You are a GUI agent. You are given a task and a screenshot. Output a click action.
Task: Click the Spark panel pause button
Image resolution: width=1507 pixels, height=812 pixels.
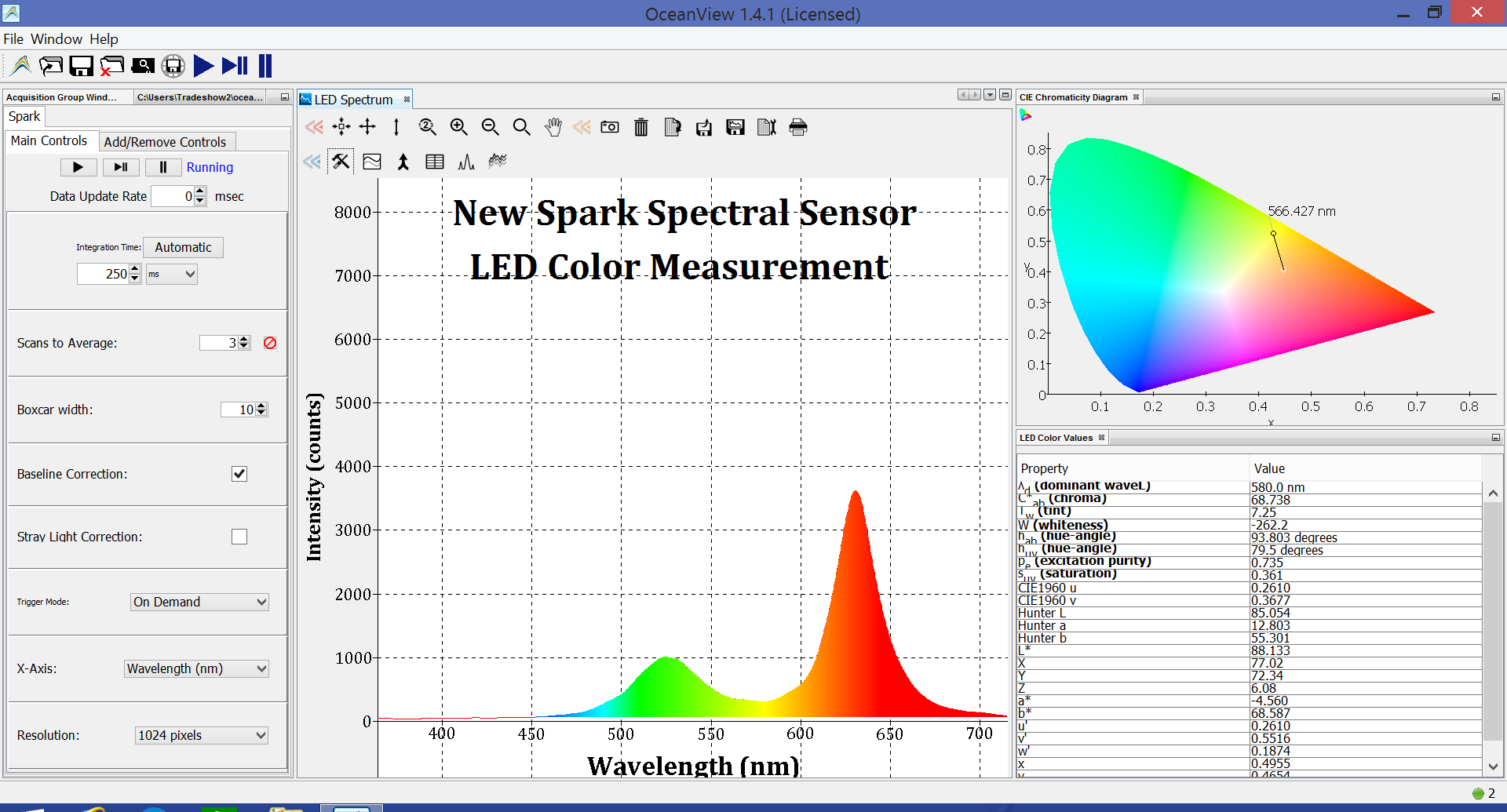(x=163, y=167)
